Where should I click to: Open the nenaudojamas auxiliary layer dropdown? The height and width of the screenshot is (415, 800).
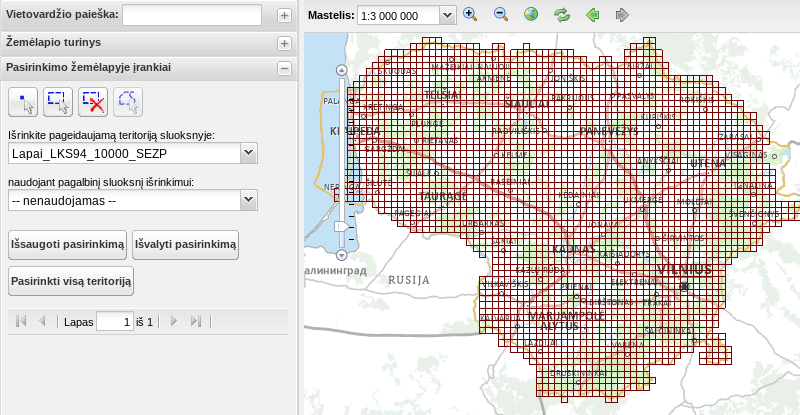point(248,200)
